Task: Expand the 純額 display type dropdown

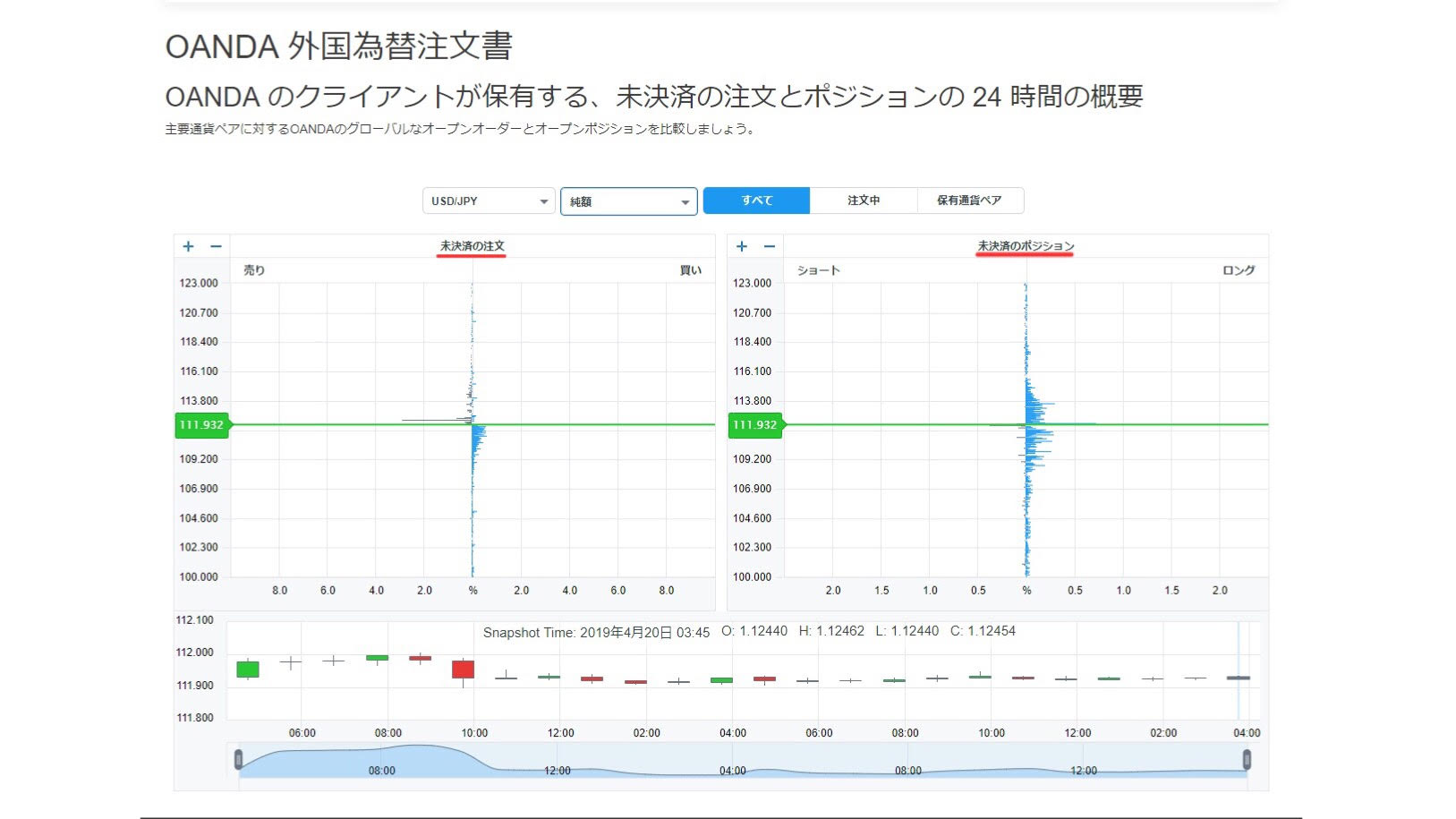Action: [628, 201]
